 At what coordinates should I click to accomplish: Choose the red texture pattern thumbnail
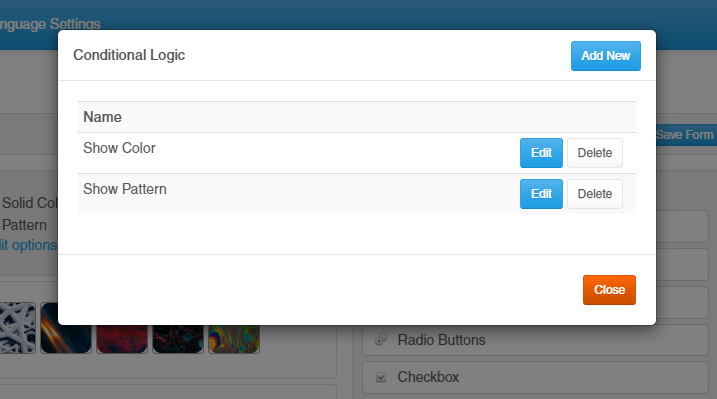[122, 339]
